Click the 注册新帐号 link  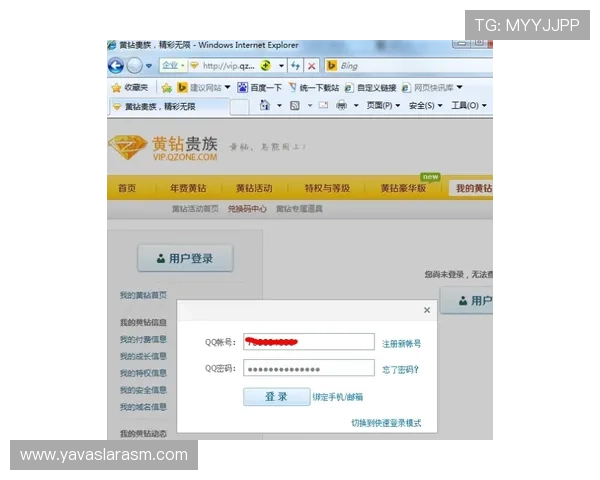[401, 343]
